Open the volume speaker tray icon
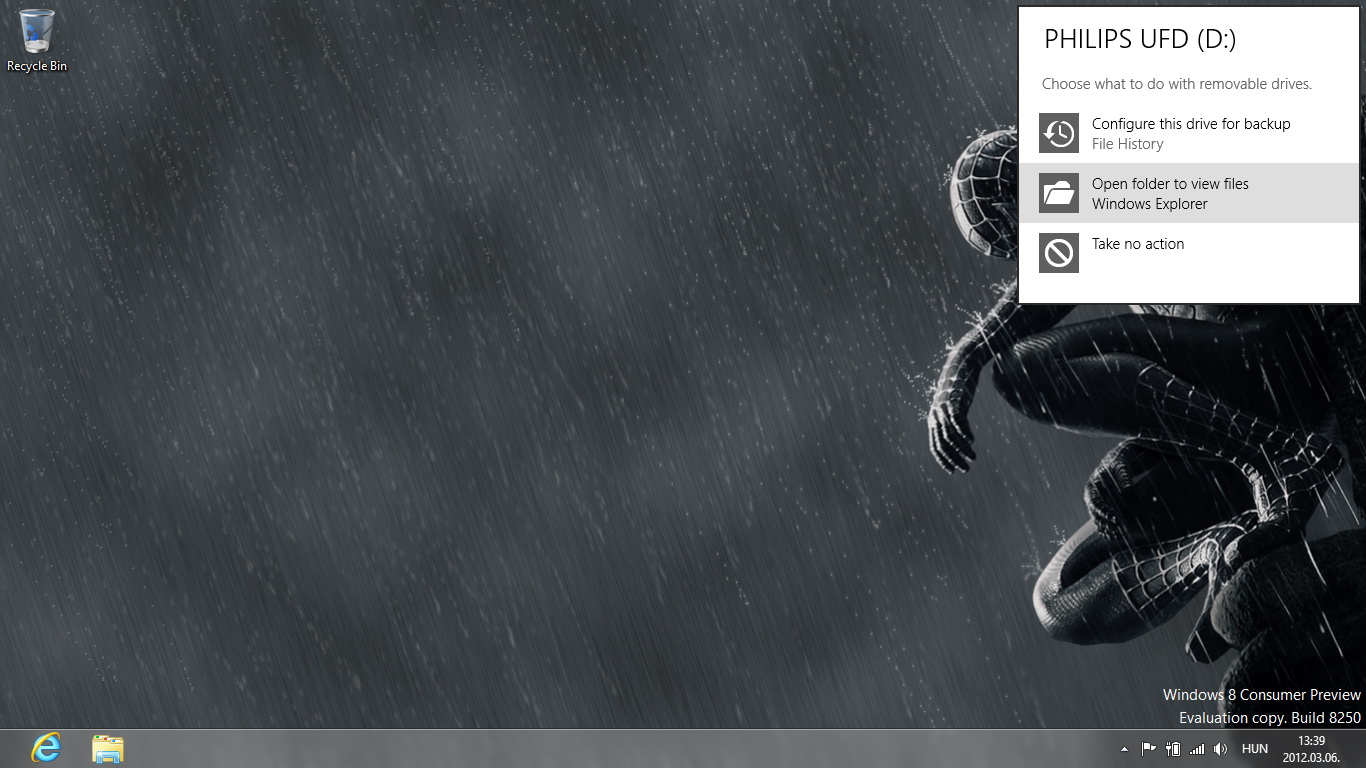The image size is (1366, 768). click(x=1220, y=748)
